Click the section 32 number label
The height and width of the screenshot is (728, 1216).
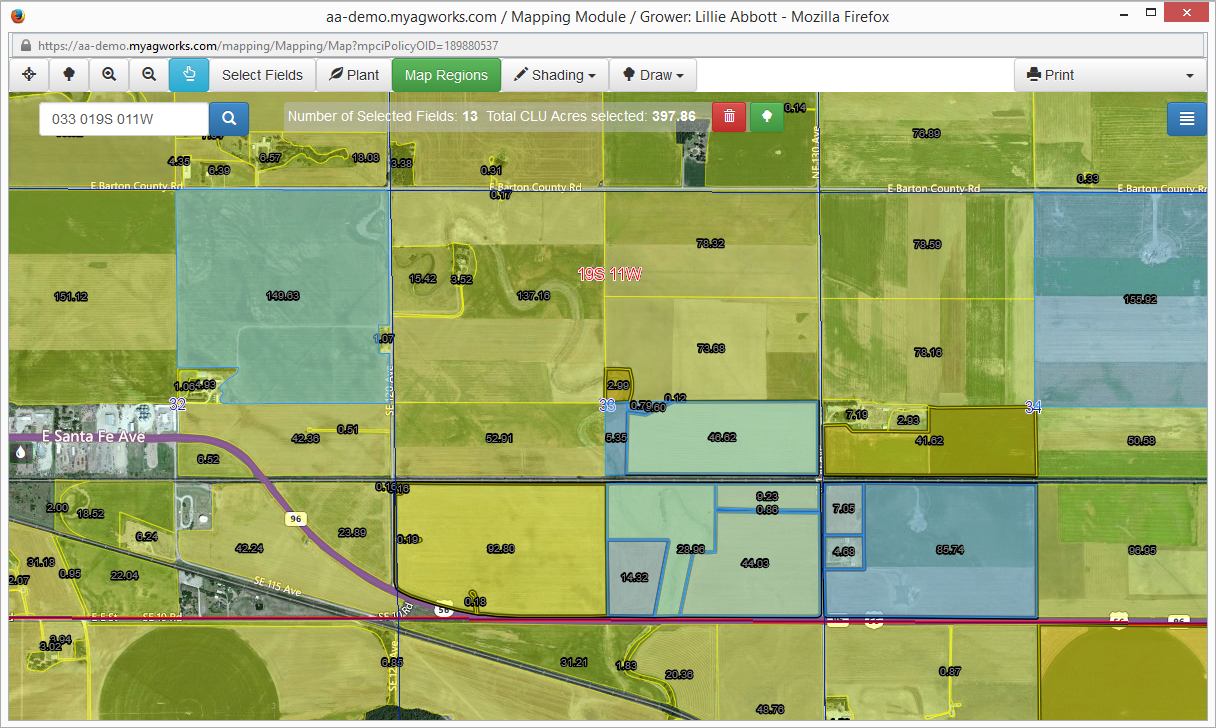point(178,404)
